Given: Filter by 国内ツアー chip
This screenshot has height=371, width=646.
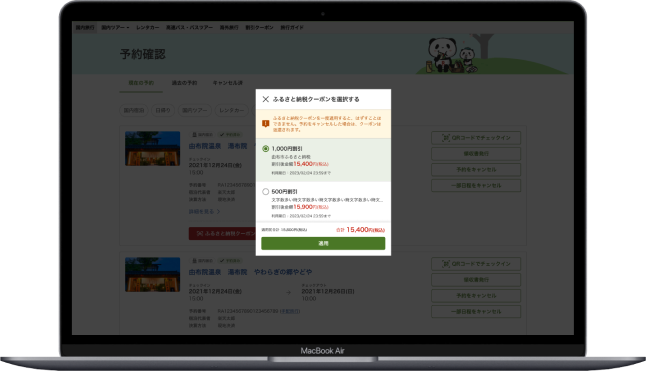Looking at the screenshot, I should (x=195, y=110).
